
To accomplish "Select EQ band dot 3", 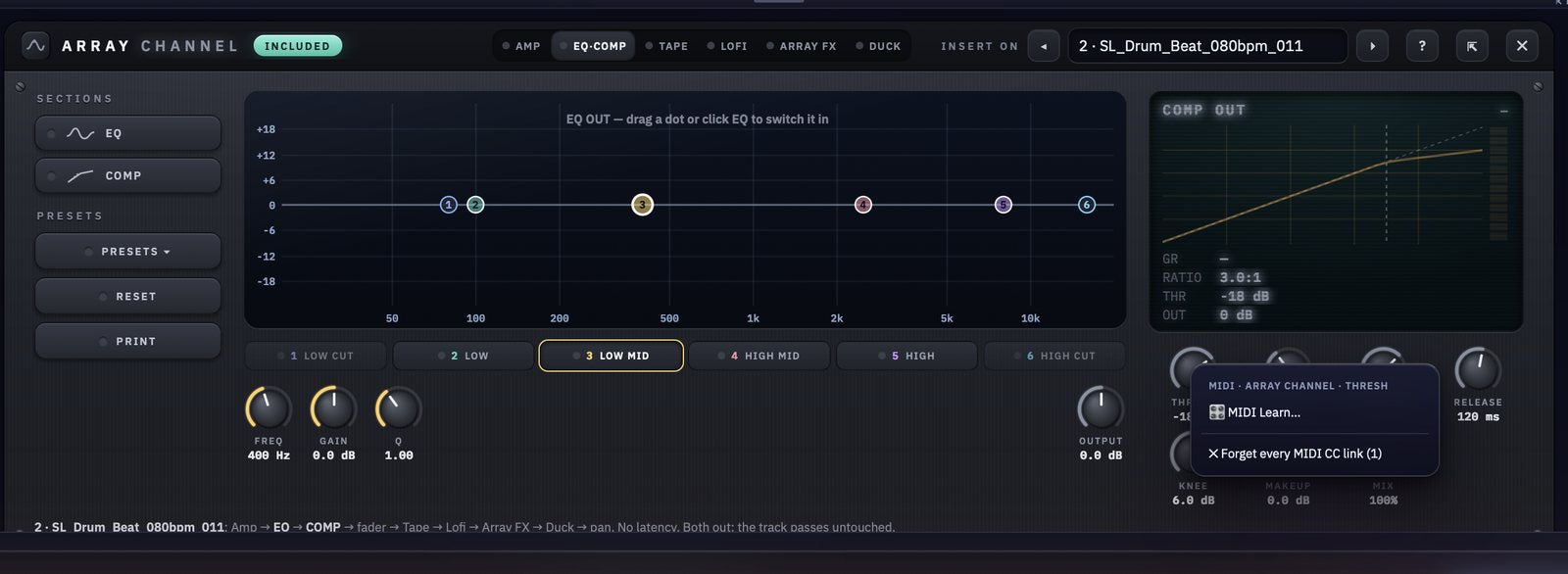I will pos(642,205).
